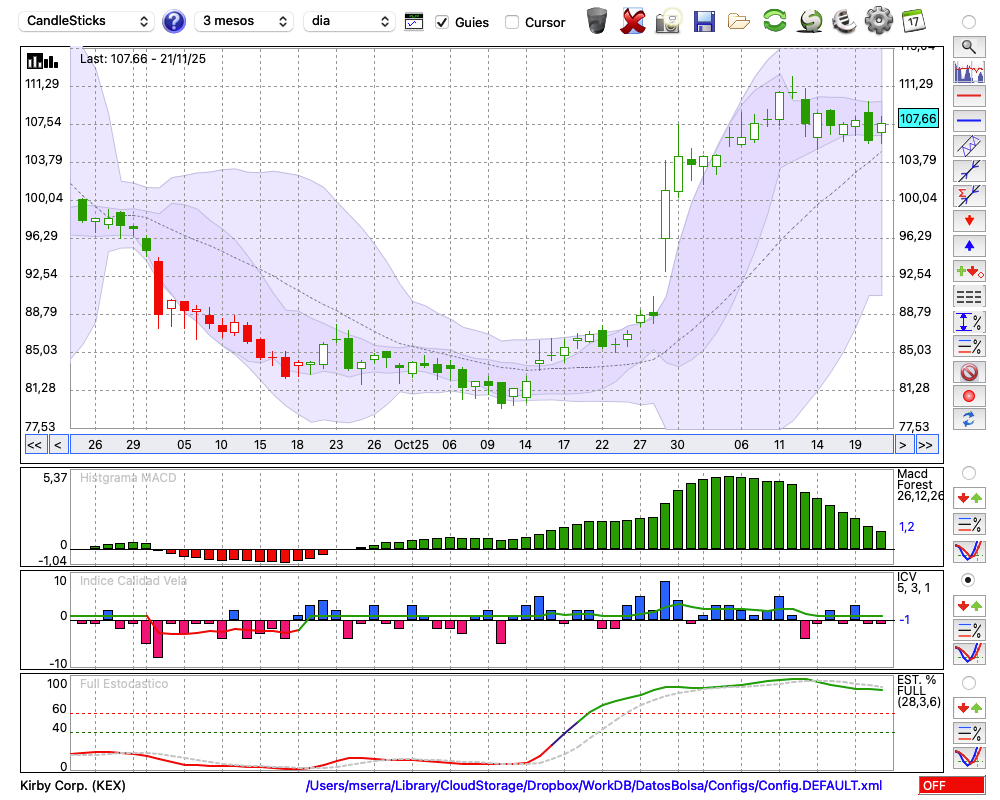Select the magnifying glass zoom tool
The image size is (1000, 800).
coord(968,46)
